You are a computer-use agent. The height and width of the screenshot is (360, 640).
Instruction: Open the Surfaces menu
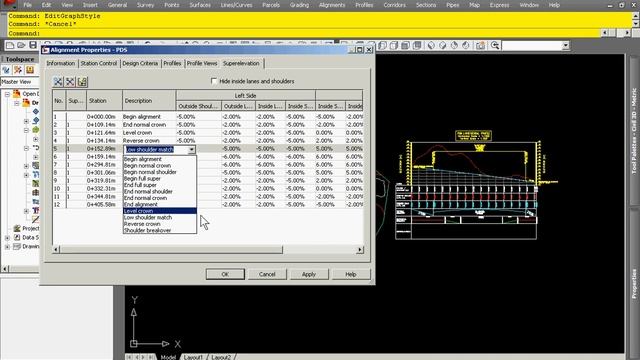pos(200,5)
